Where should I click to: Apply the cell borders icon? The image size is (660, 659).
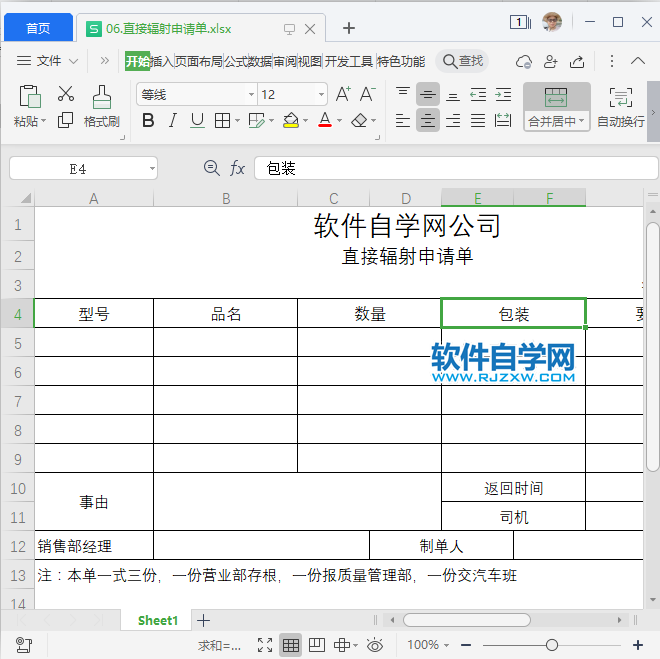(x=222, y=121)
